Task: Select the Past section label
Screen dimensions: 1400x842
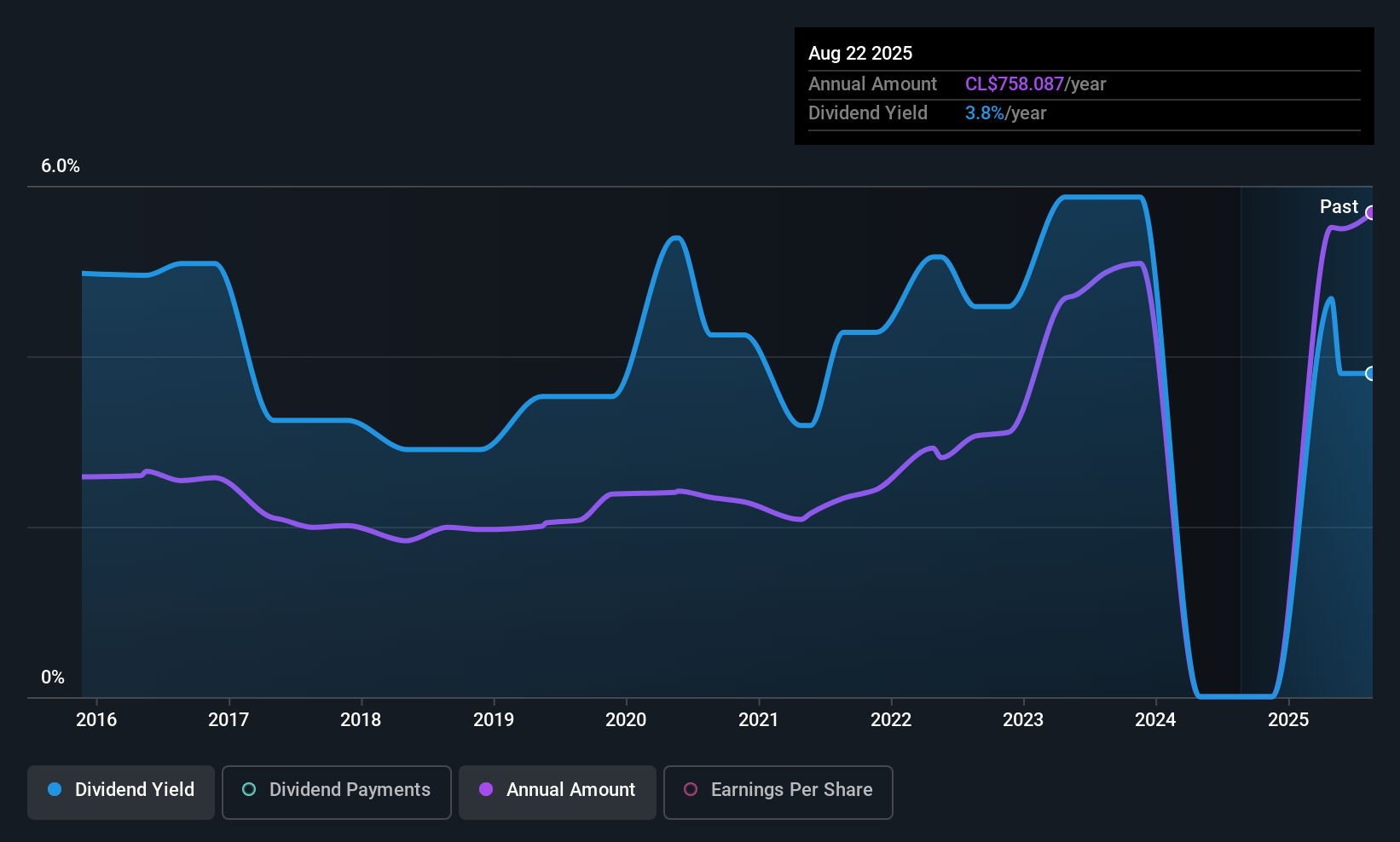Action: 1339,206
